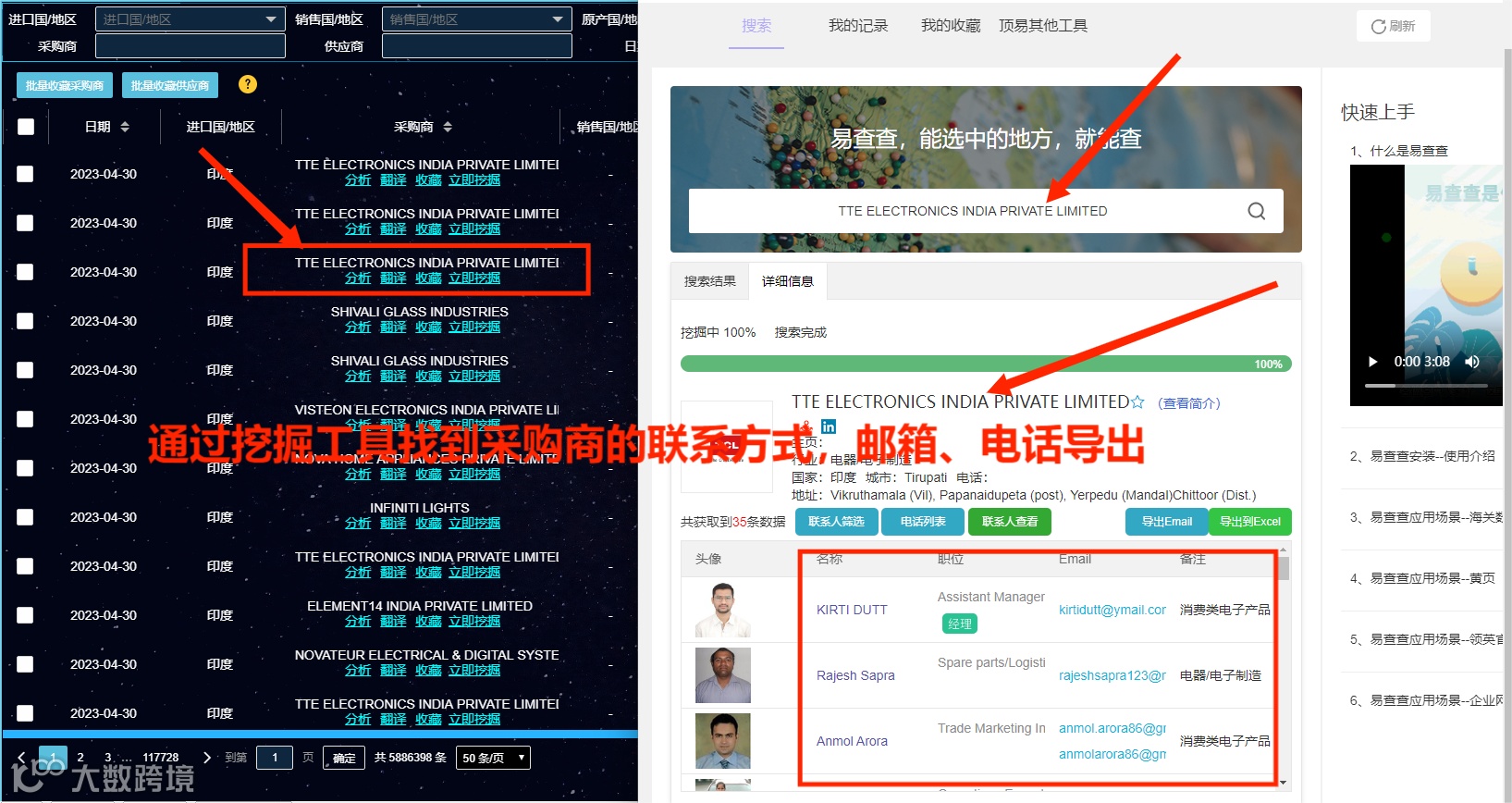Image resolution: width=1512 pixels, height=803 pixels.
Task: Click the 批量收藏采购商 button
Action: (x=65, y=85)
